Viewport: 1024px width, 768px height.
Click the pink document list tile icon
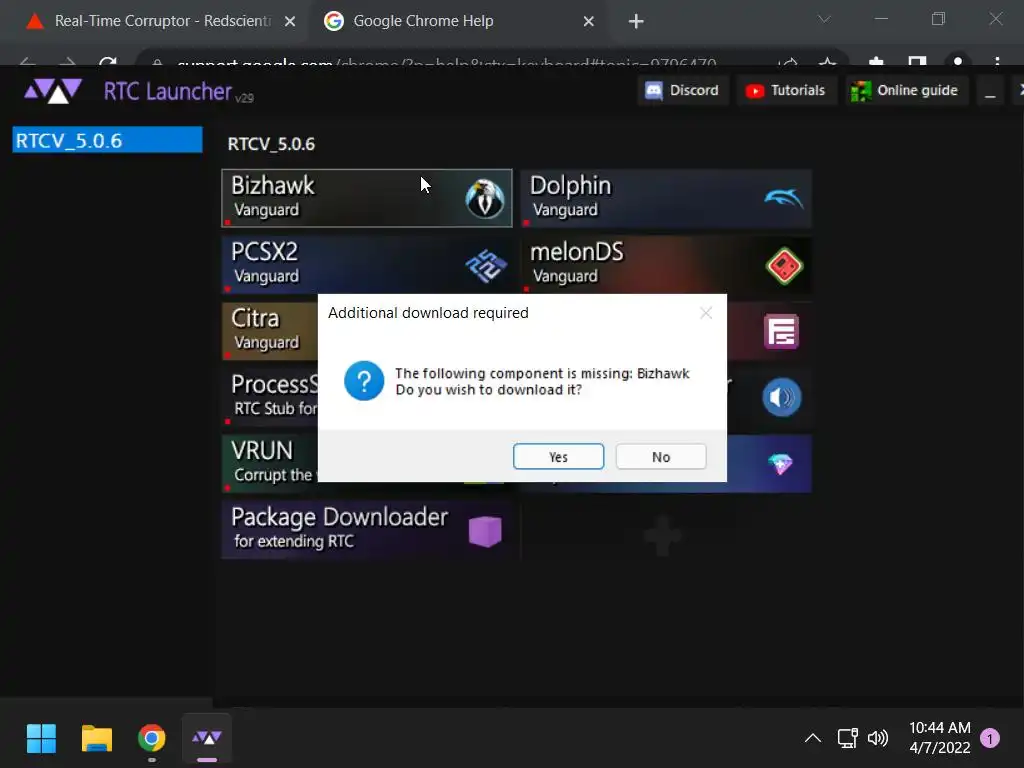[x=782, y=332]
